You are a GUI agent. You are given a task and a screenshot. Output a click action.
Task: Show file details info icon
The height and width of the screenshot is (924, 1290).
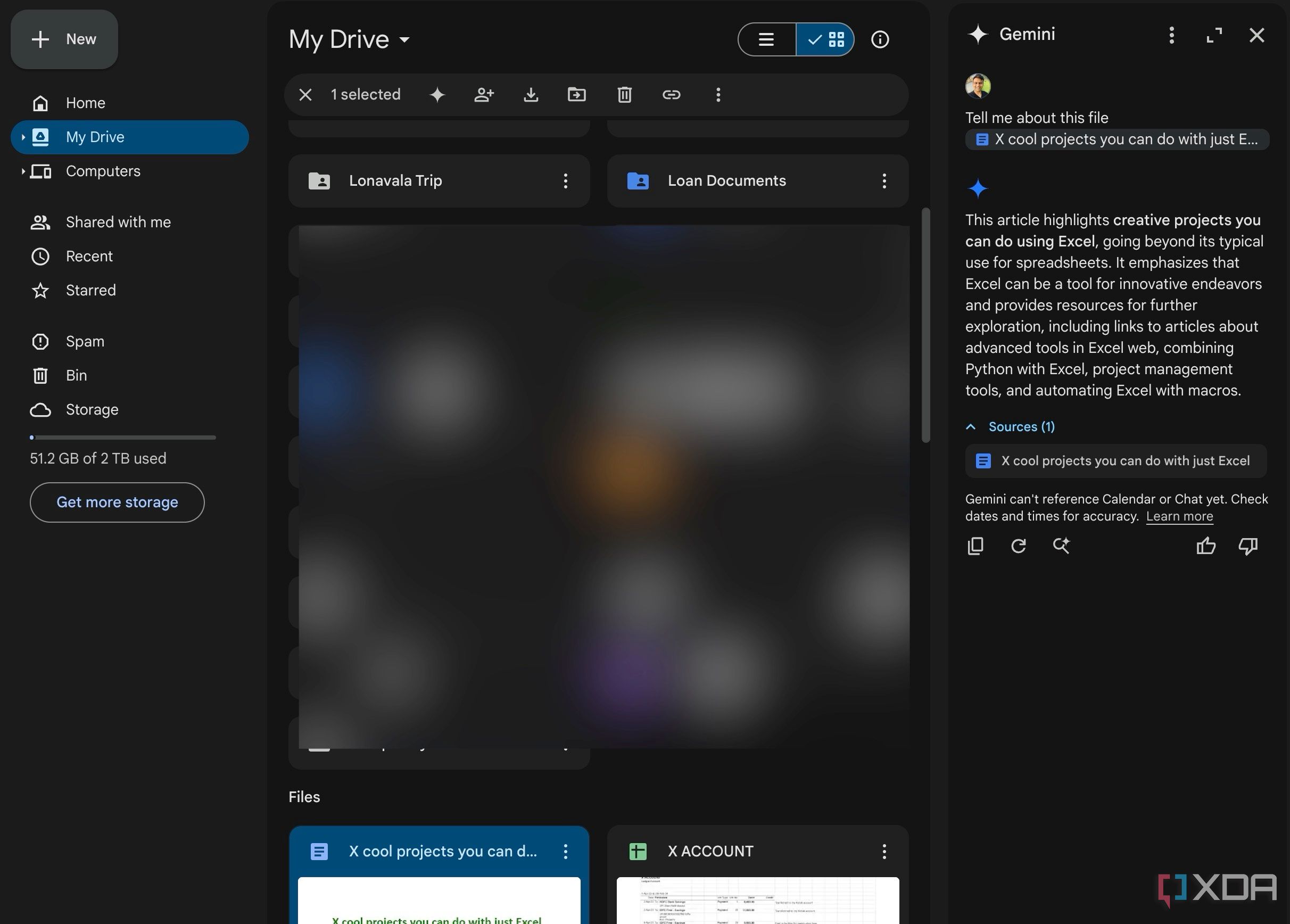pos(880,39)
